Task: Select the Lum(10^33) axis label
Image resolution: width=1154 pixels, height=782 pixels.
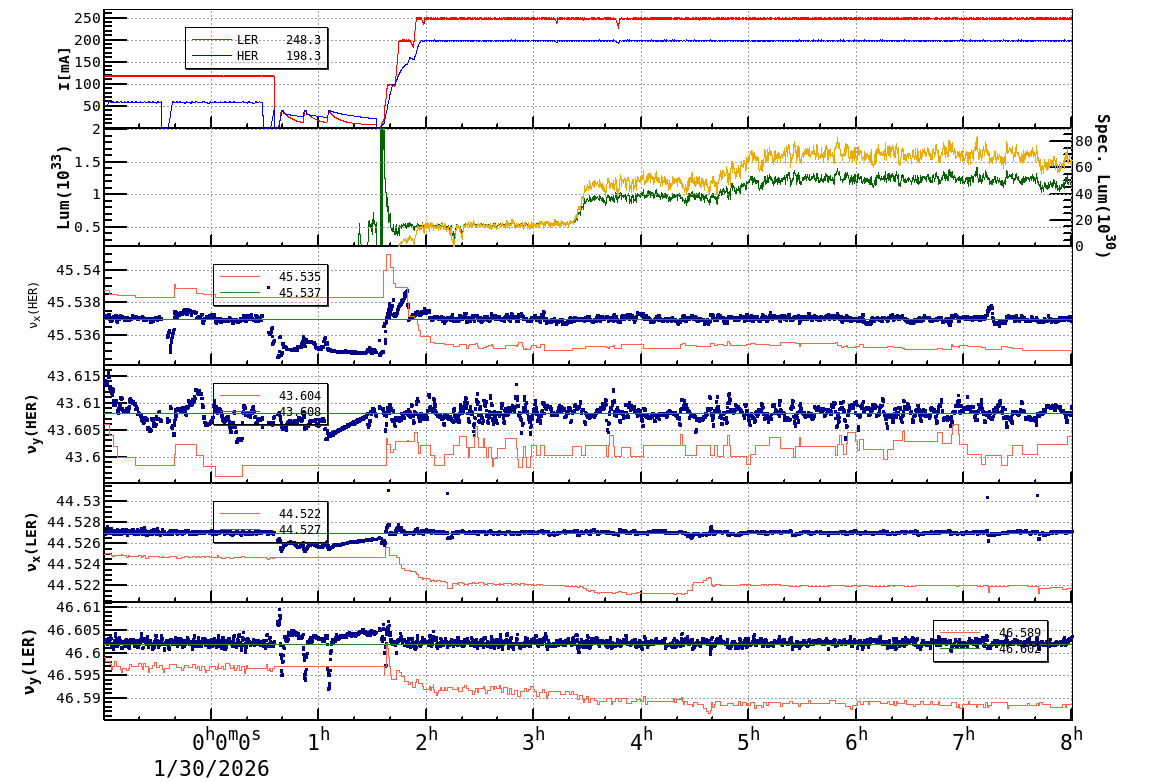Action: (64, 188)
